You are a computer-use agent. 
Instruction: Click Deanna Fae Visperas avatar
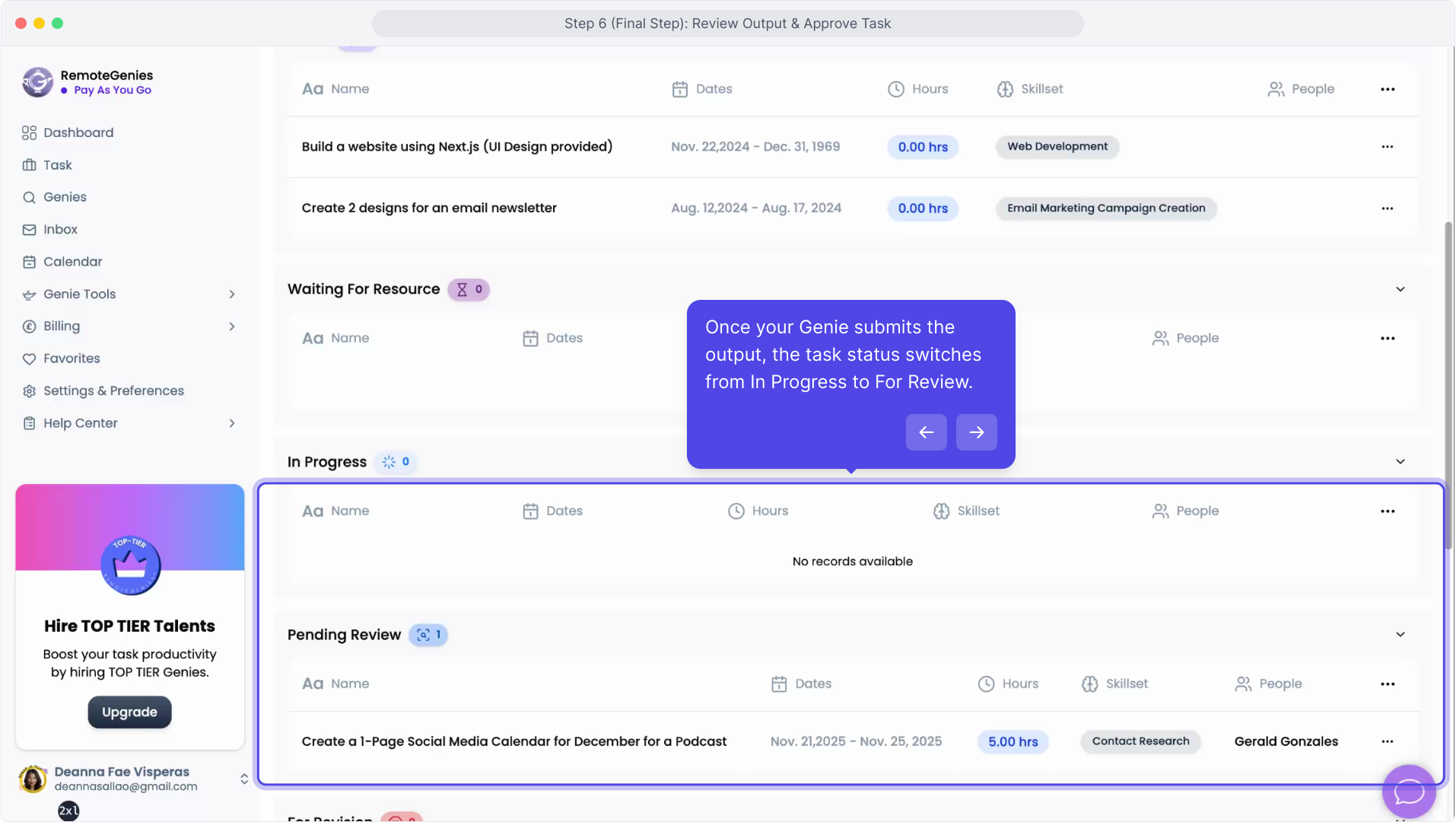(33, 779)
